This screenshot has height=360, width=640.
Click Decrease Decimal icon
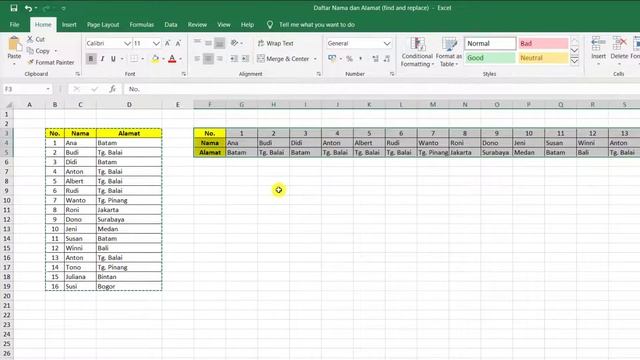point(387,59)
